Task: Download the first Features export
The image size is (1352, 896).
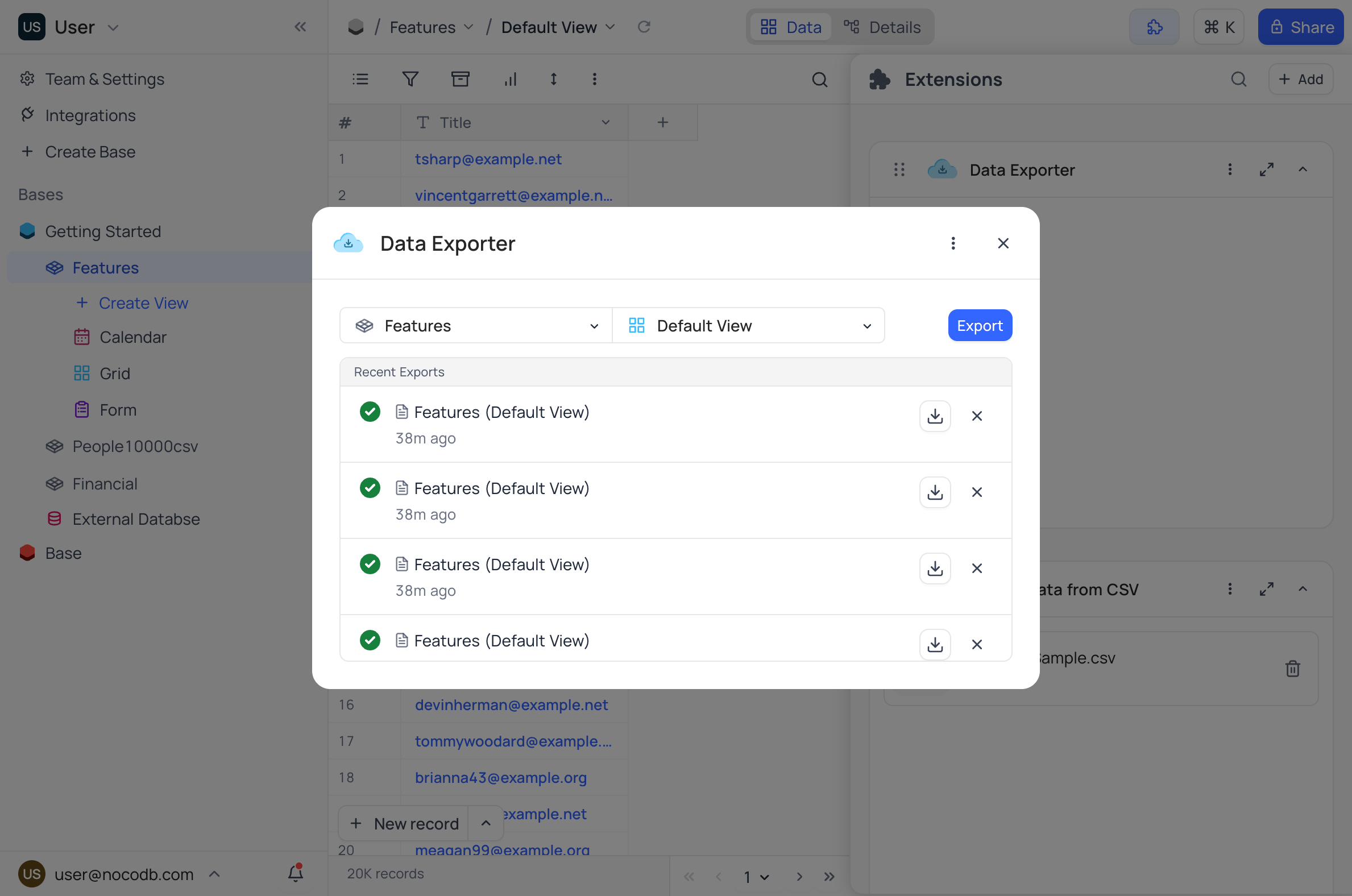Action: point(935,416)
